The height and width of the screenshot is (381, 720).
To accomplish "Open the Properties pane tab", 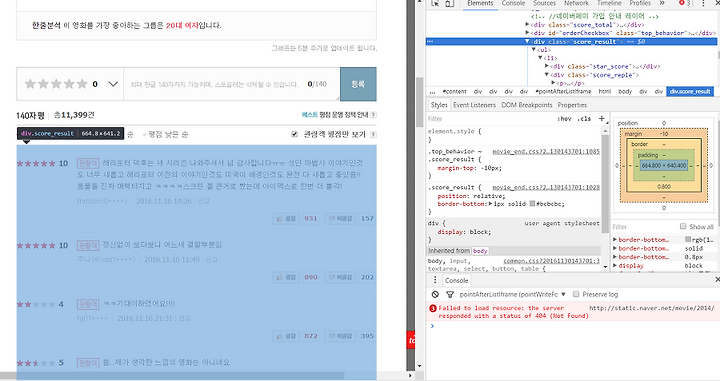I will tap(572, 105).
